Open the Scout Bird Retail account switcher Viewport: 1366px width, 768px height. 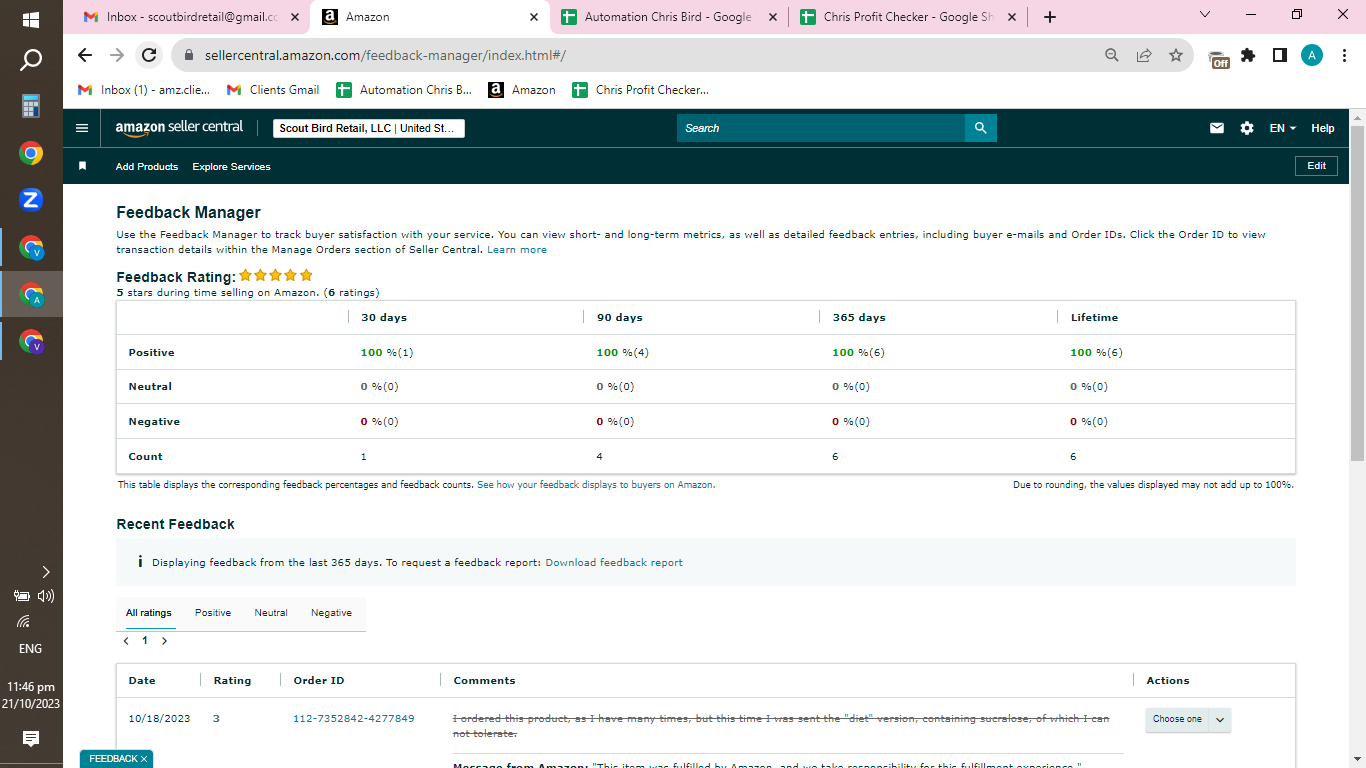point(369,128)
